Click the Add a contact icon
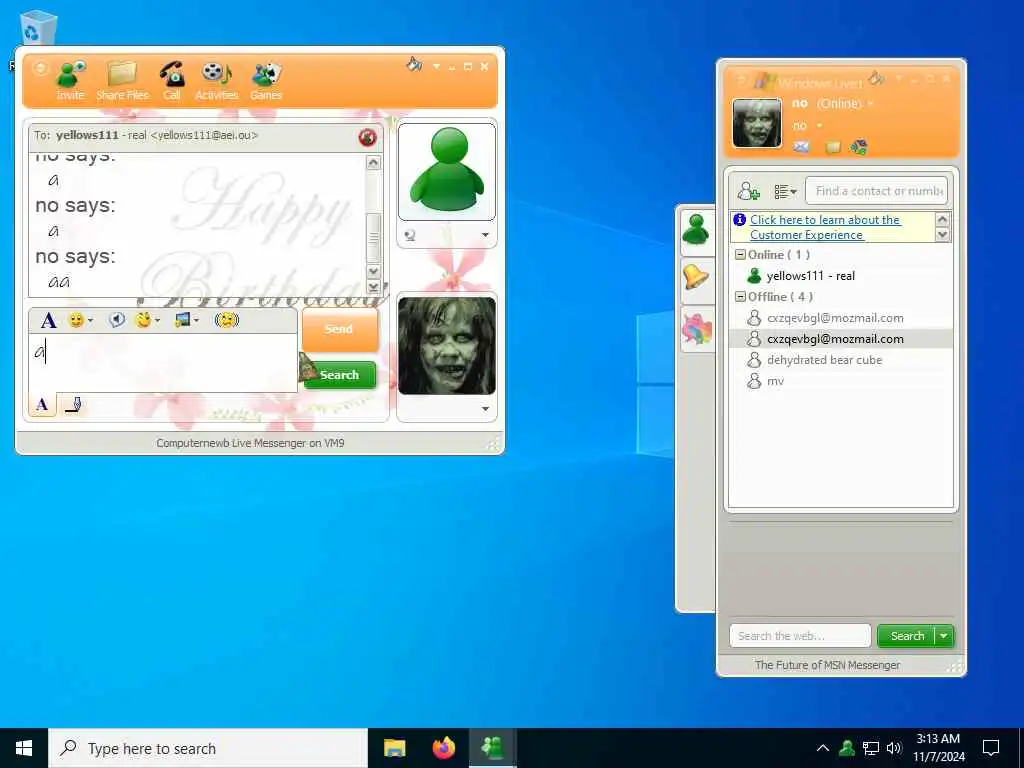Viewport: 1024px width, 768px height. [x=748, y=191]
